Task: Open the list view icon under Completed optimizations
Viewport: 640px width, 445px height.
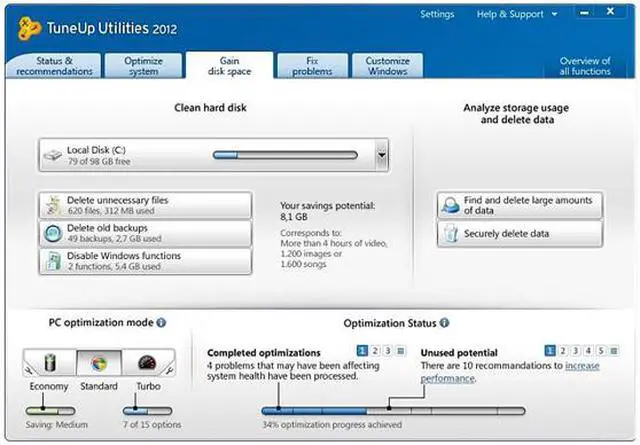Action: point(401,351)
